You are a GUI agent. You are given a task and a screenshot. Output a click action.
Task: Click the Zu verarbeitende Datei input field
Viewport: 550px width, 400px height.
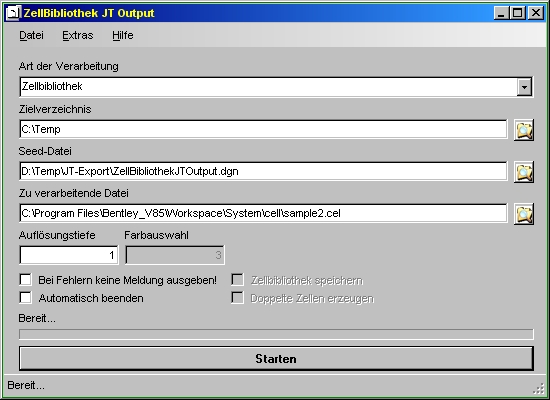[x=263, y=213]
